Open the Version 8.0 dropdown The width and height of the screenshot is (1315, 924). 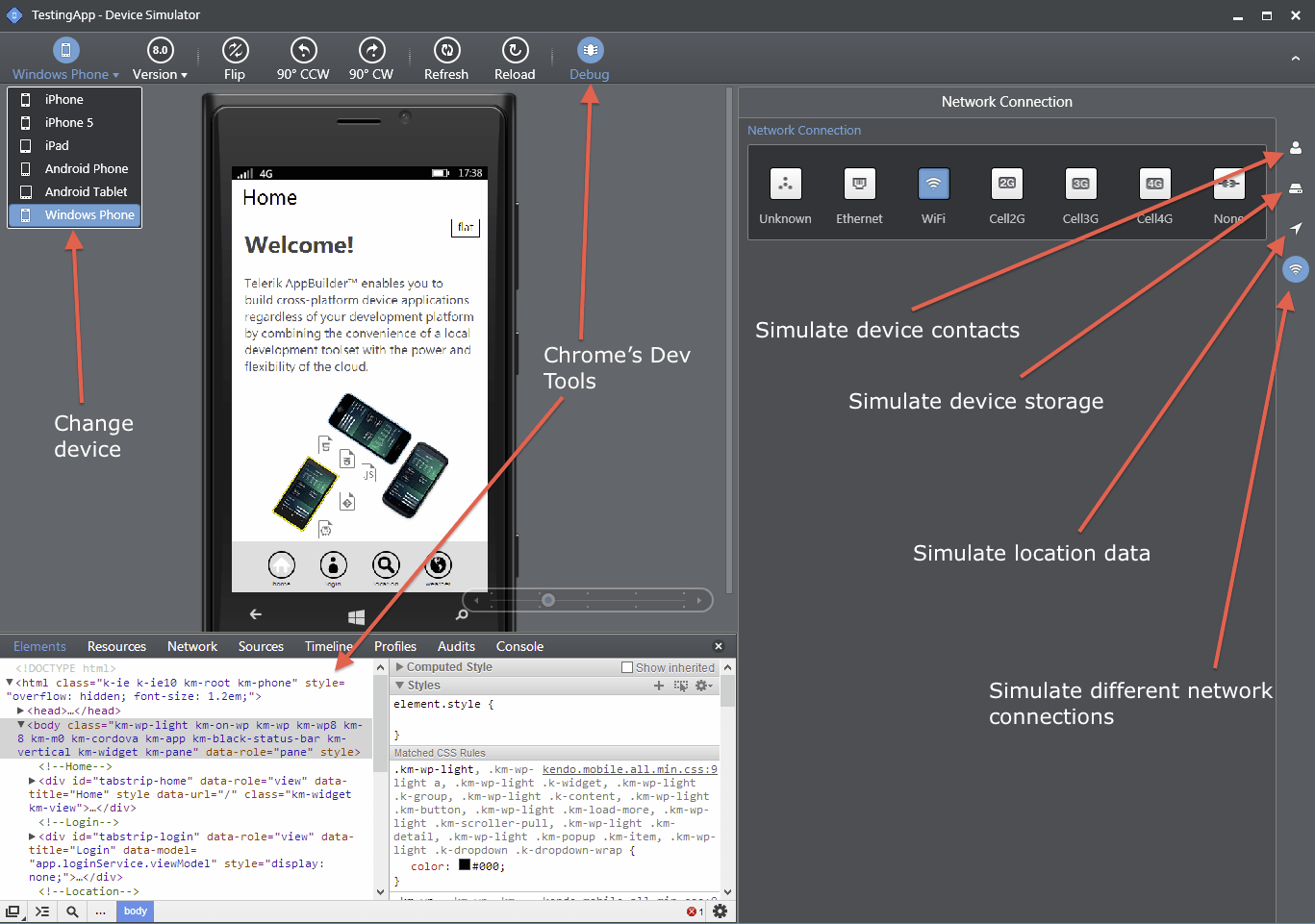coord(160,60)
